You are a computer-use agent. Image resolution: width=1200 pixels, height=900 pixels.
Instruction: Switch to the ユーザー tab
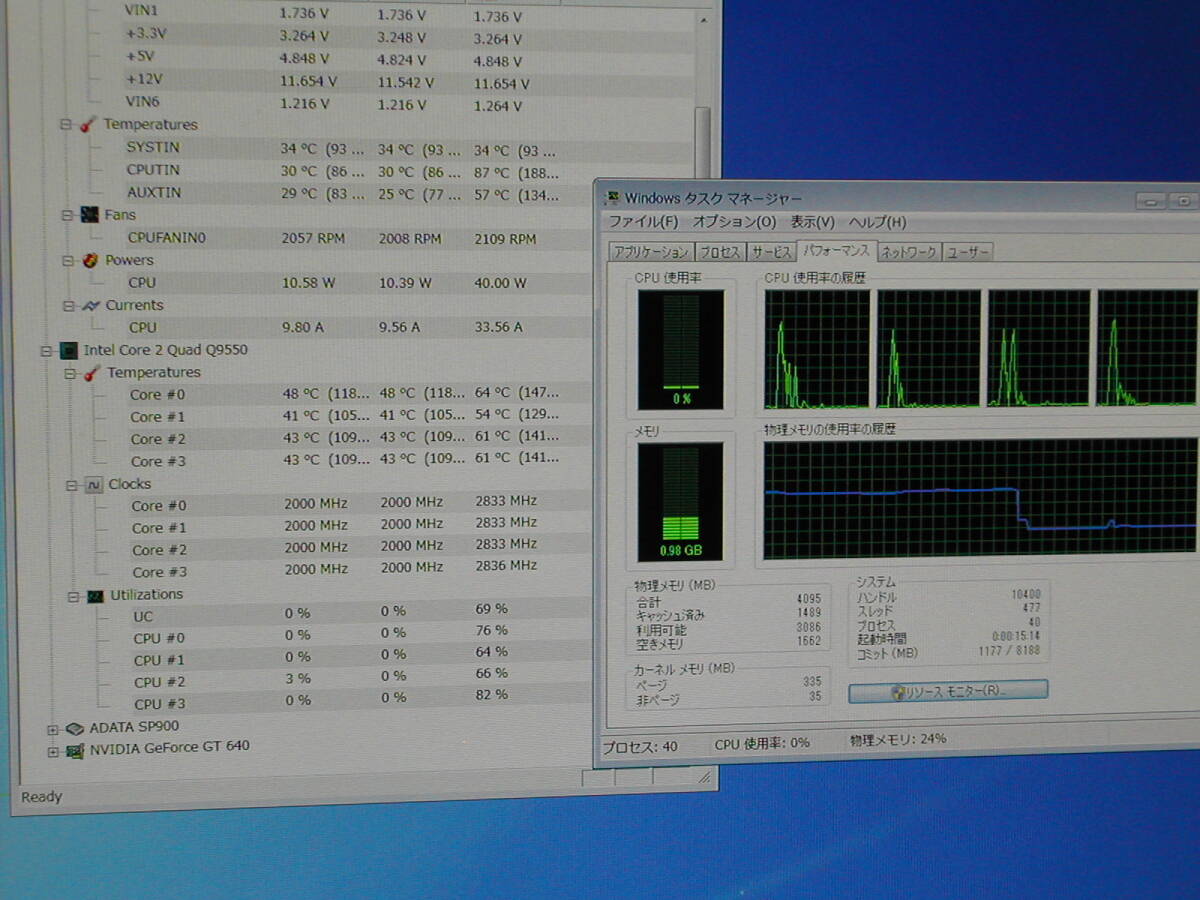(x=967, y=252)
